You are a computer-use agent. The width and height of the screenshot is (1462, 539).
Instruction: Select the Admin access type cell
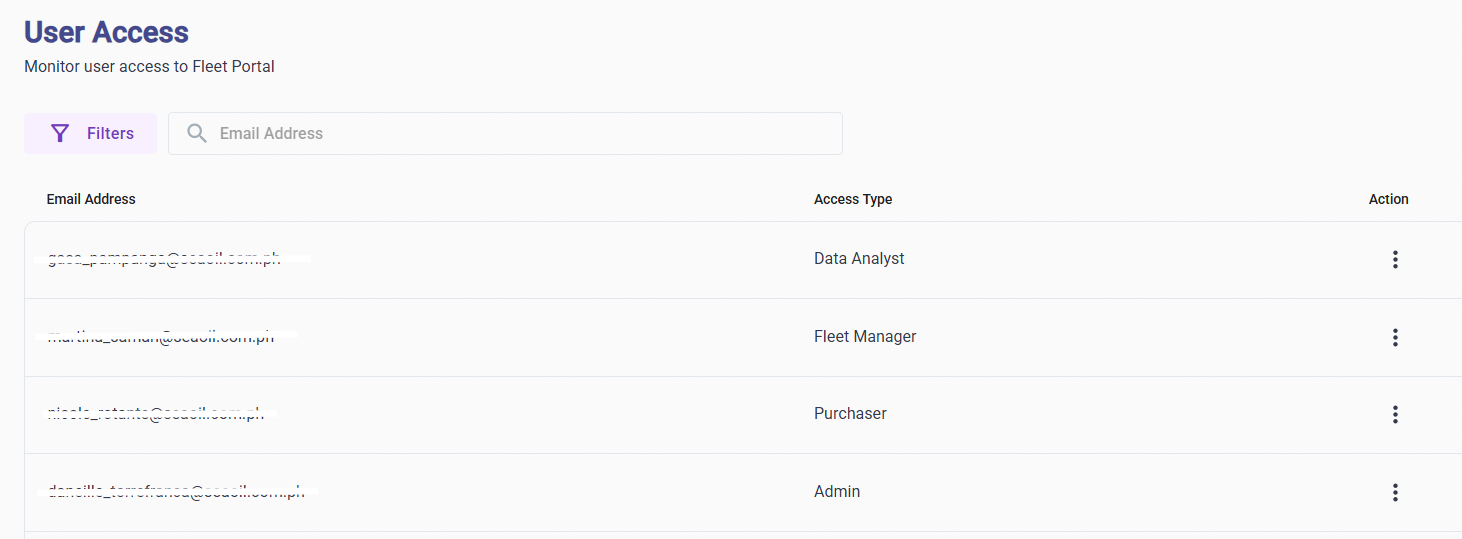click(x=837, y=492)
